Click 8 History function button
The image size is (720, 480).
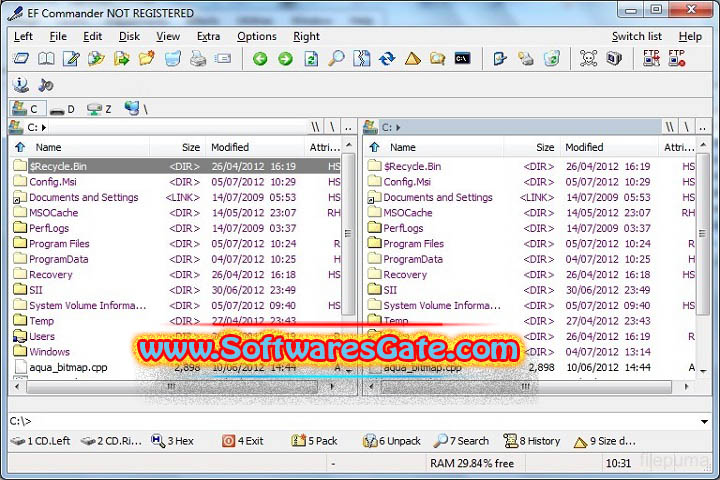(532, 441)
